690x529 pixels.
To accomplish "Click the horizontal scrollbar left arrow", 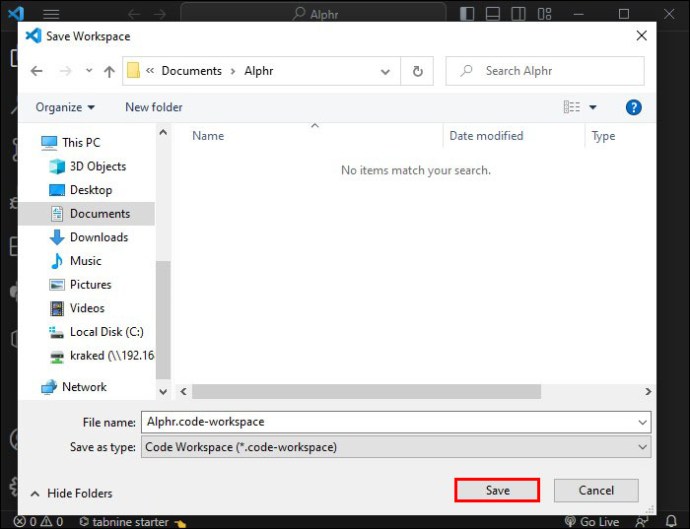I will [x=184, y=391].
